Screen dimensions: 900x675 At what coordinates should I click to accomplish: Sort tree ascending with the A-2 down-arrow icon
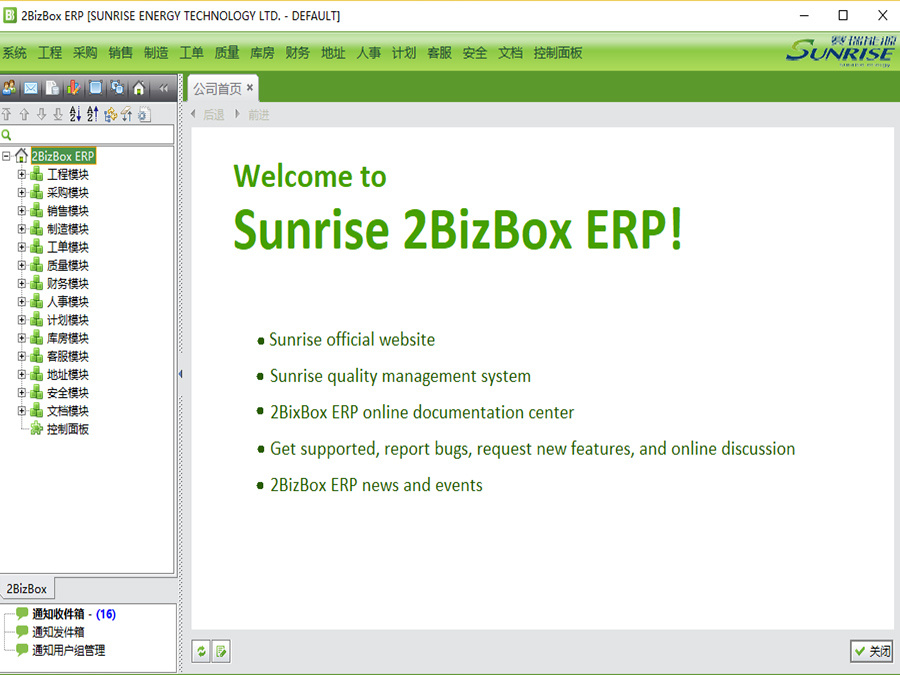pos(75,114)
